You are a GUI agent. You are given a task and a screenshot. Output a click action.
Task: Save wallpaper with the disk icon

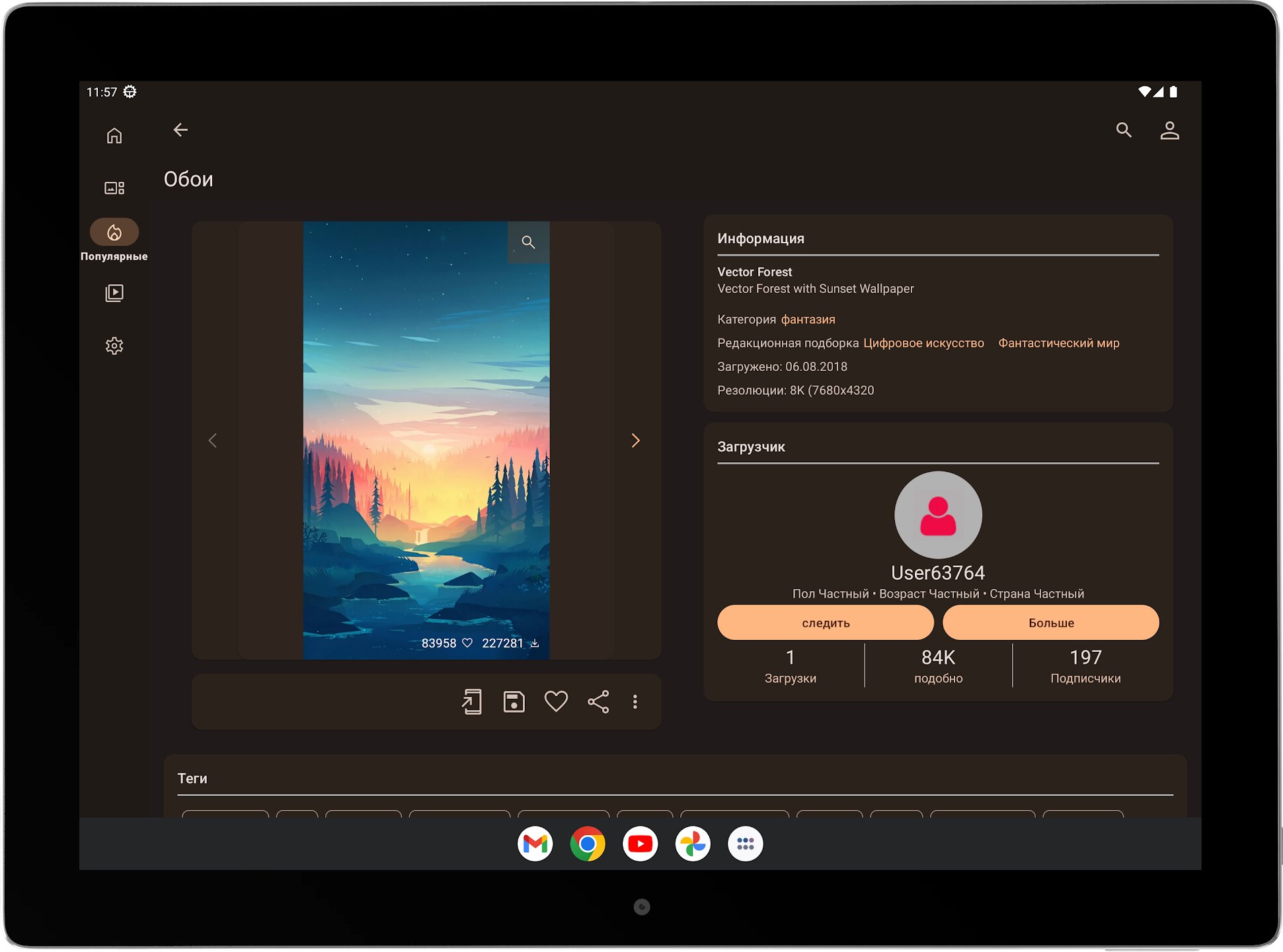point(514,701)
